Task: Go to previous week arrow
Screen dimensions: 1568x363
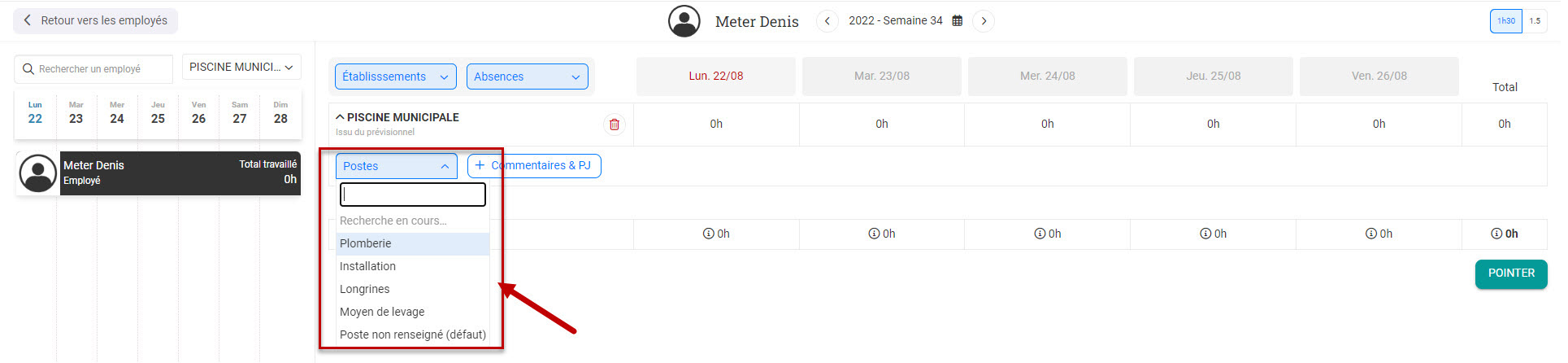Action: (x=827, y=21)
